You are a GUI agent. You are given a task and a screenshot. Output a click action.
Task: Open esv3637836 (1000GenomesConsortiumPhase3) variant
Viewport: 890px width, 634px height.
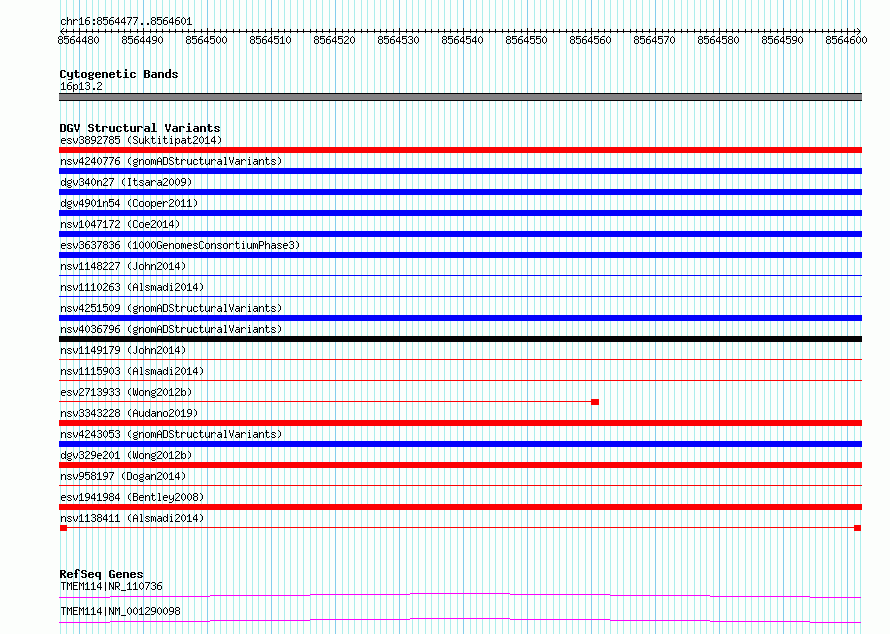(180, 245)
